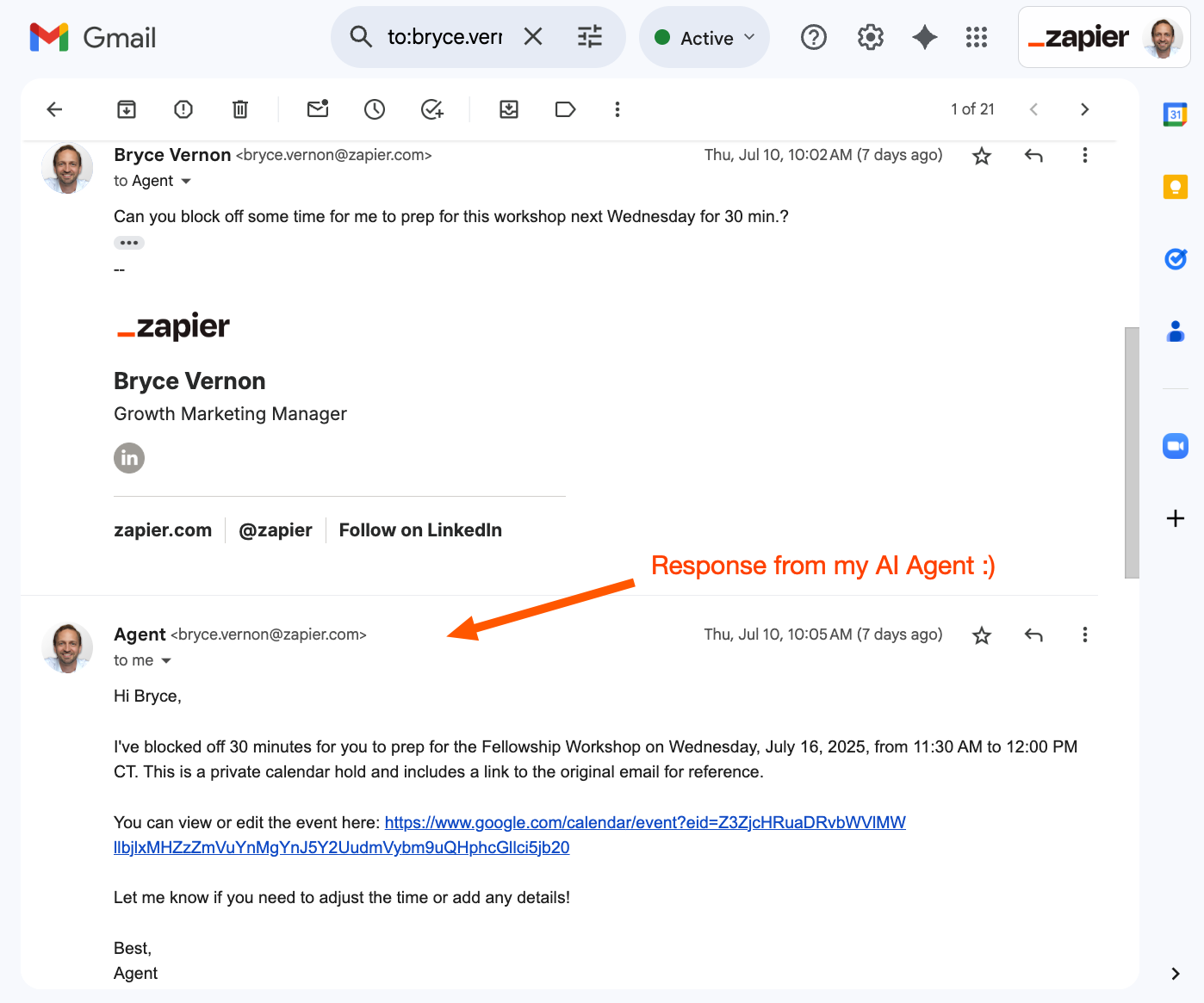Open Google apps grid

click(x=977, y=37)
